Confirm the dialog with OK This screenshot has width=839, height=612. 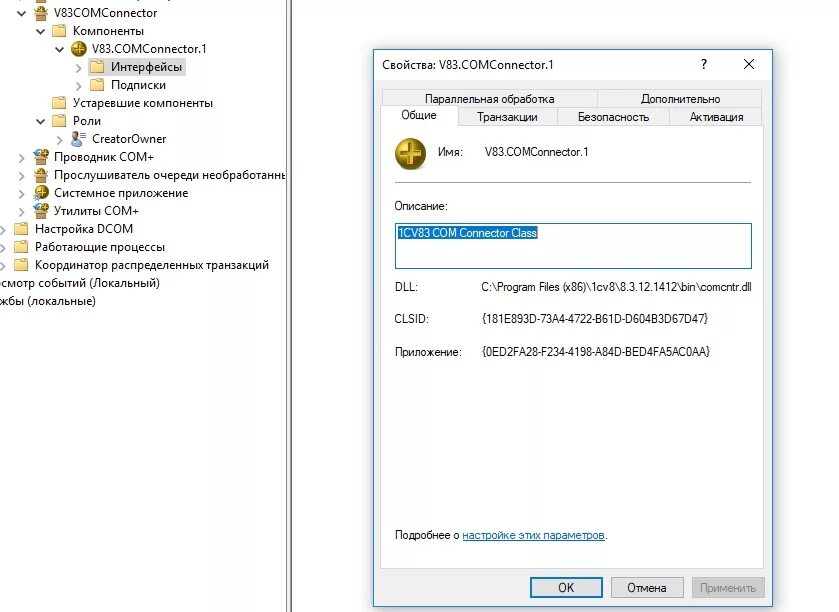[566, 587]
